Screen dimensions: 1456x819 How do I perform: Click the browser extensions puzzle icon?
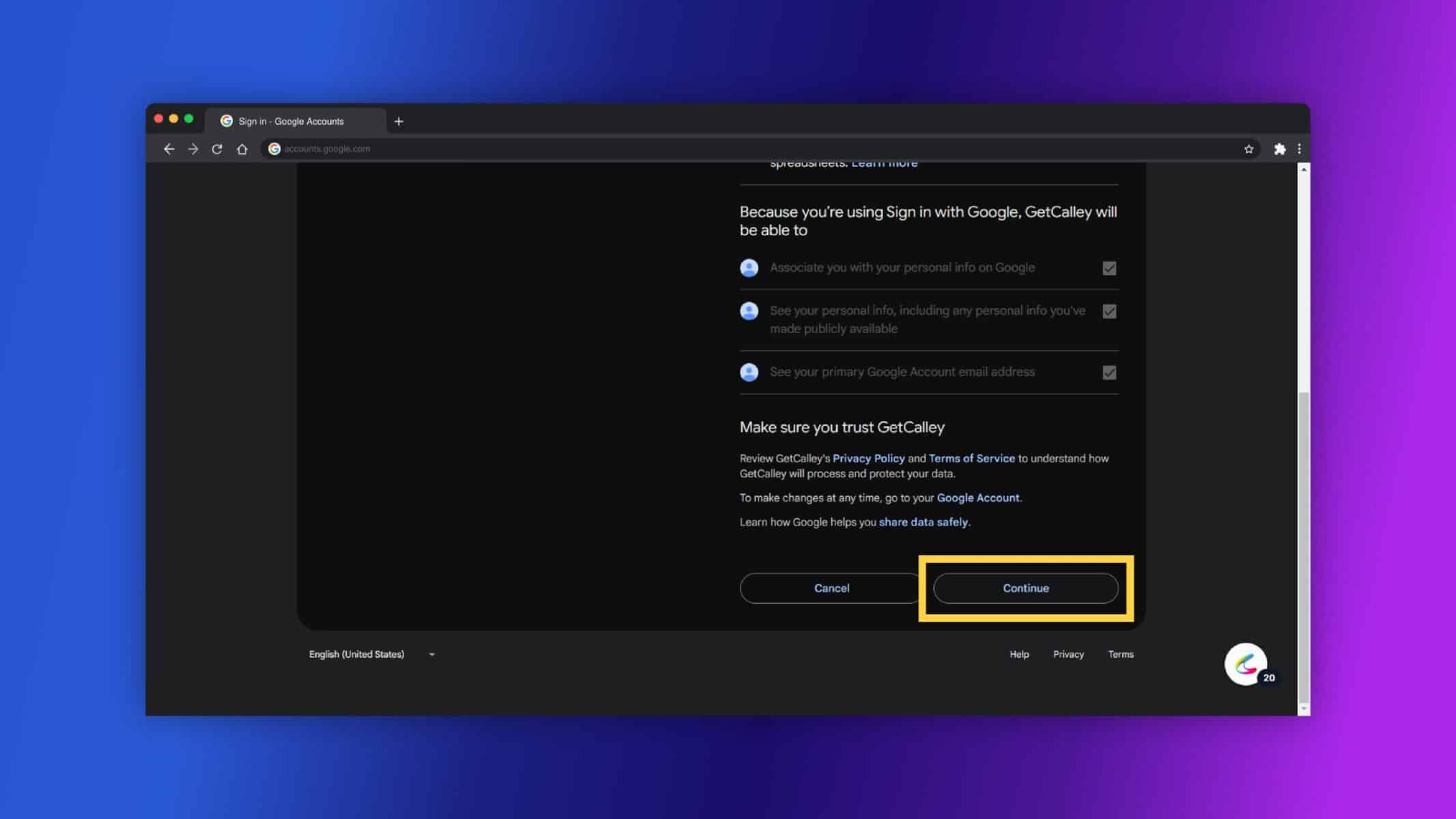[1280, 148]
